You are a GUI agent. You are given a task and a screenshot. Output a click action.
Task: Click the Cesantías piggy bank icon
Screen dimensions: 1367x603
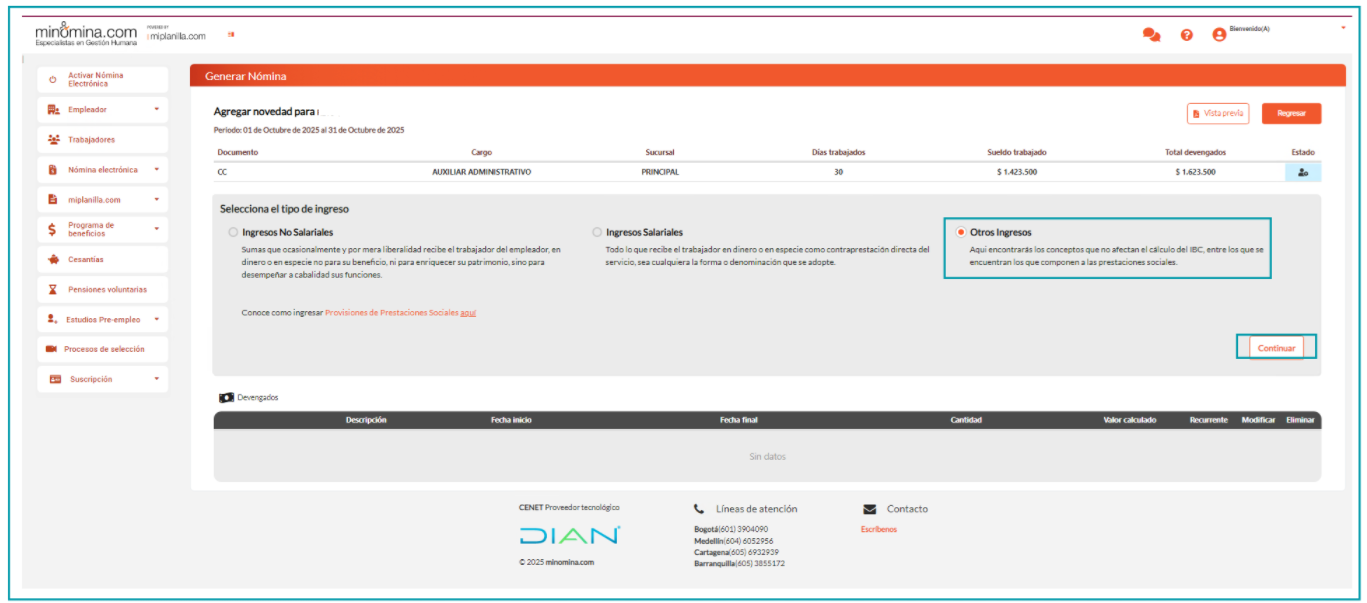point(53,260)
